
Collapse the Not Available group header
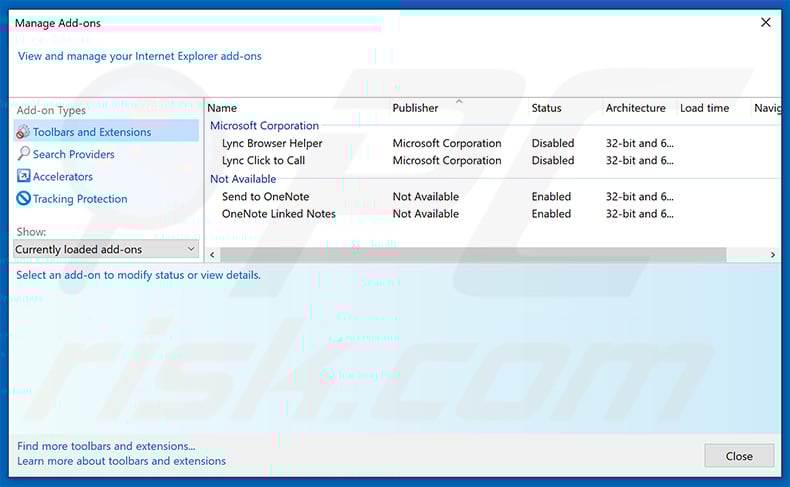pyautogui.click(x=243, y=179)
